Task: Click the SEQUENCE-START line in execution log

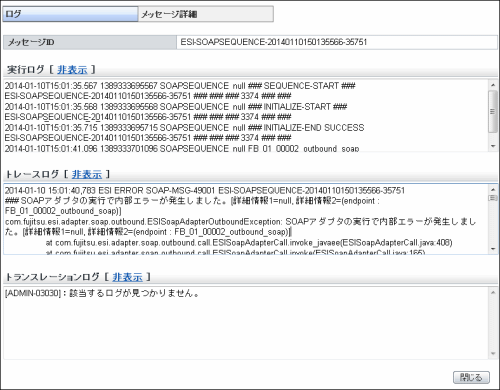Action: point(180,86)
